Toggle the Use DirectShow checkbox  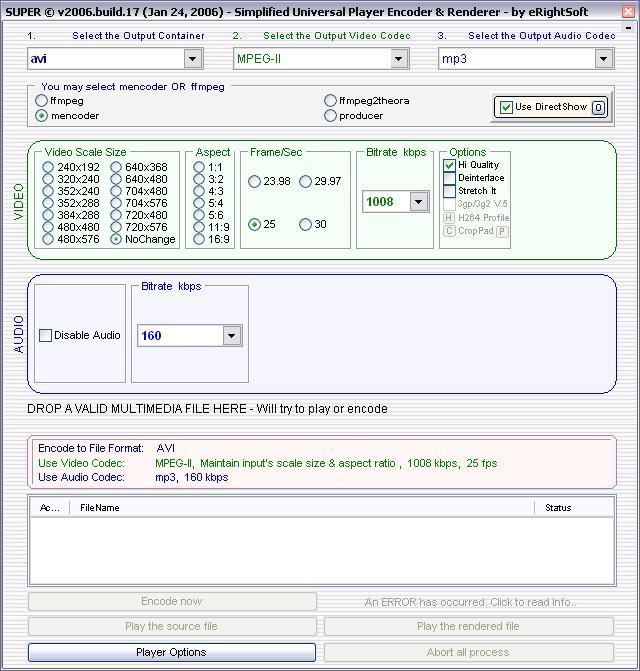point(506,107)
